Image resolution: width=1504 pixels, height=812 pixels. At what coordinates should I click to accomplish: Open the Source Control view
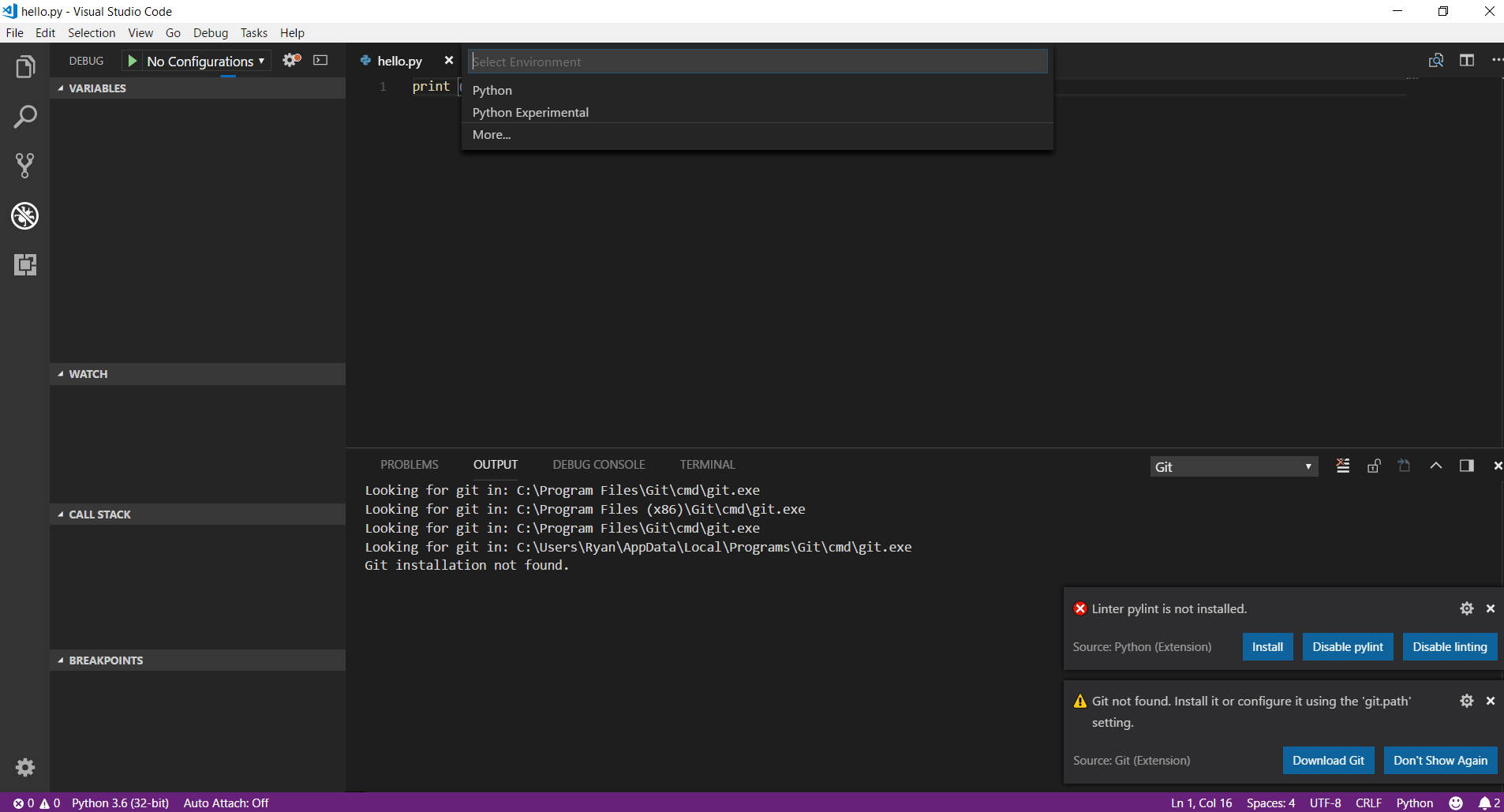point(25,165)
